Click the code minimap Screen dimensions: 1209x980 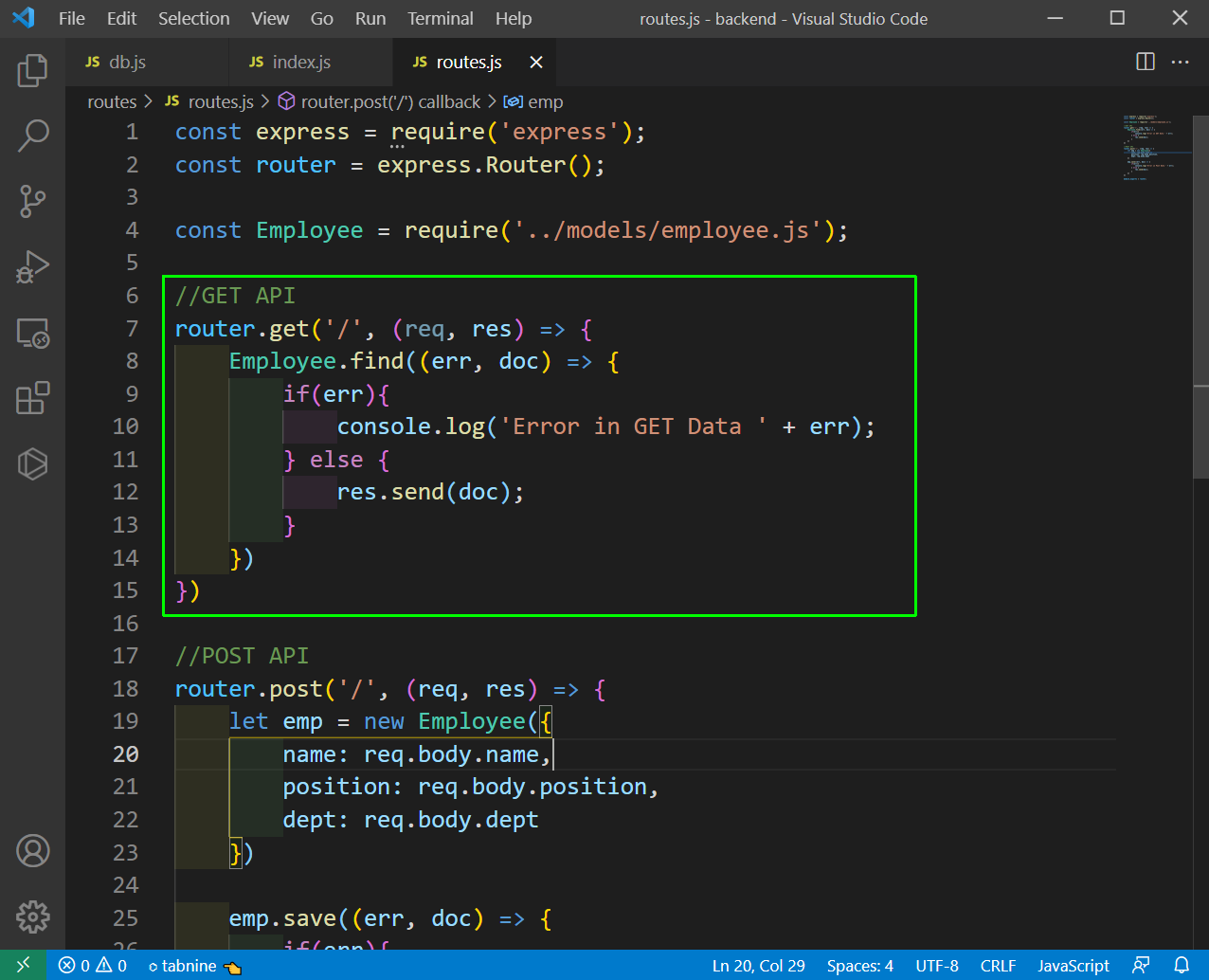click(x=1154, y=148)
